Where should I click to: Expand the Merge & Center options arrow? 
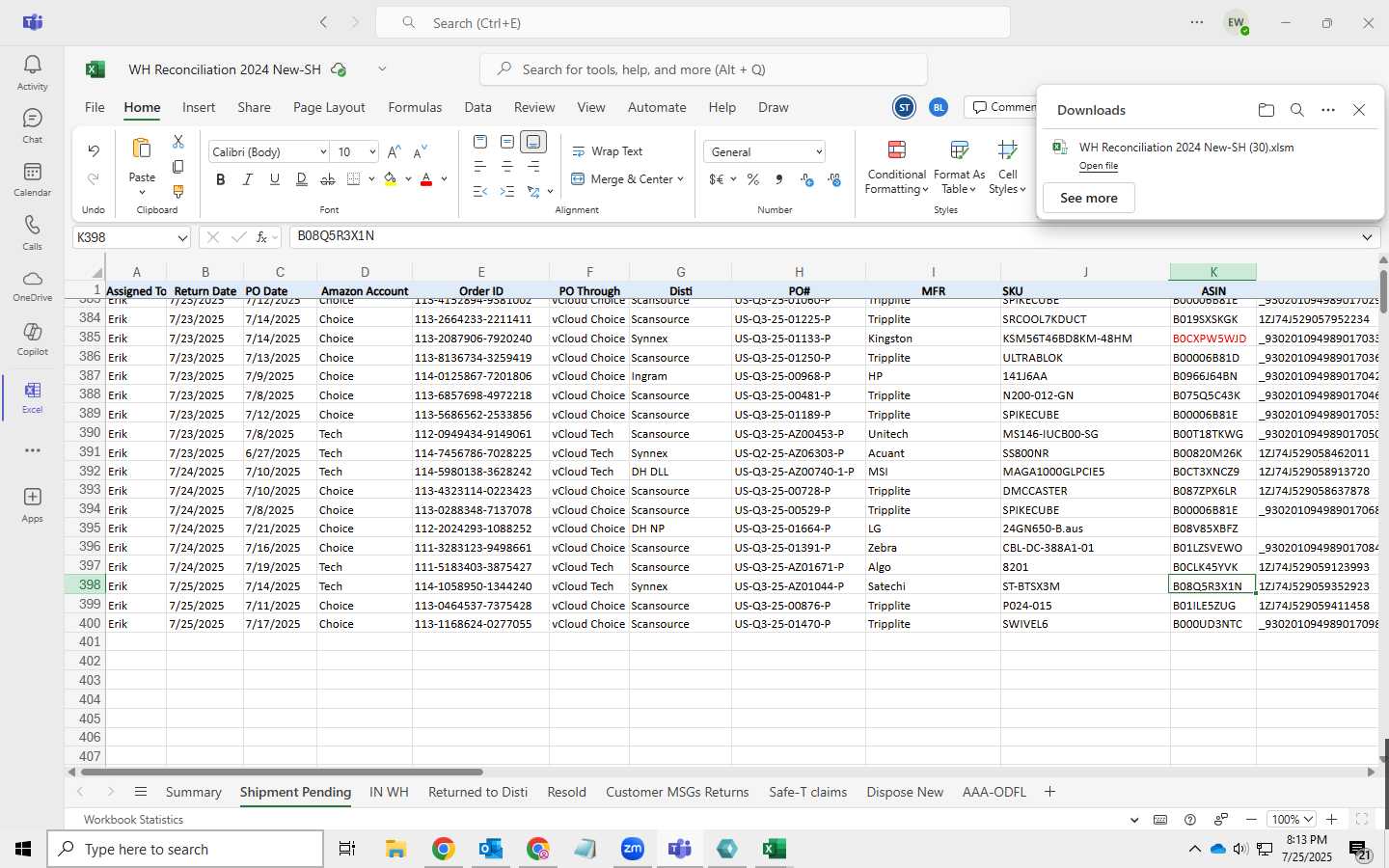pyautogui.click(x=680, y=179)
